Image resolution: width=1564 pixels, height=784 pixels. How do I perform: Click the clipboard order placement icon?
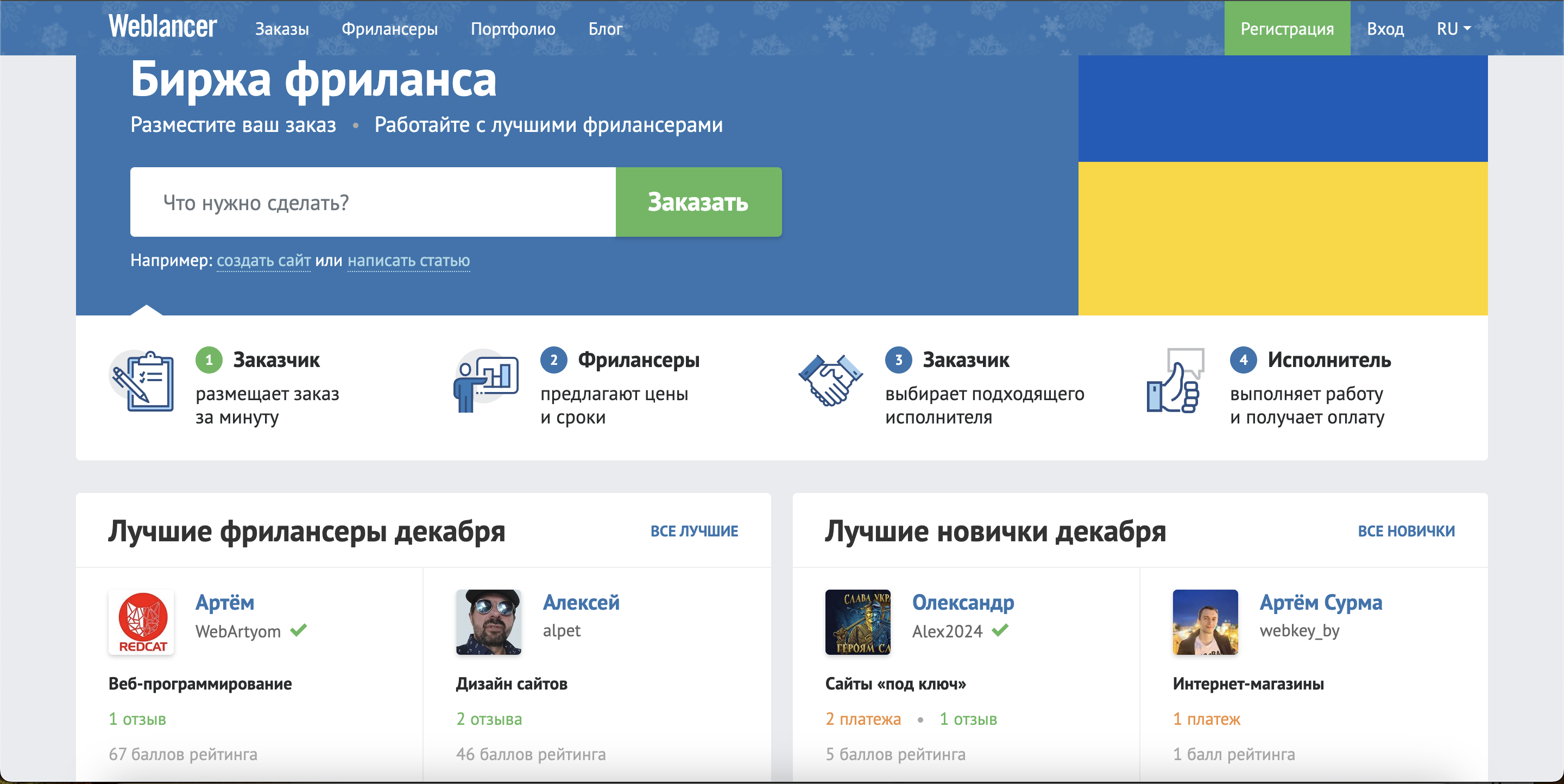click(x=143, y=381)
